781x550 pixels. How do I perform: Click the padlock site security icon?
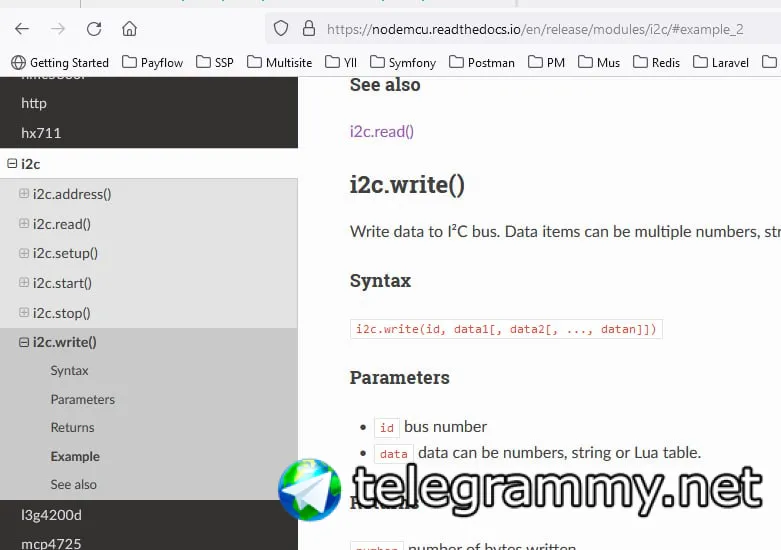pos(309,28)
